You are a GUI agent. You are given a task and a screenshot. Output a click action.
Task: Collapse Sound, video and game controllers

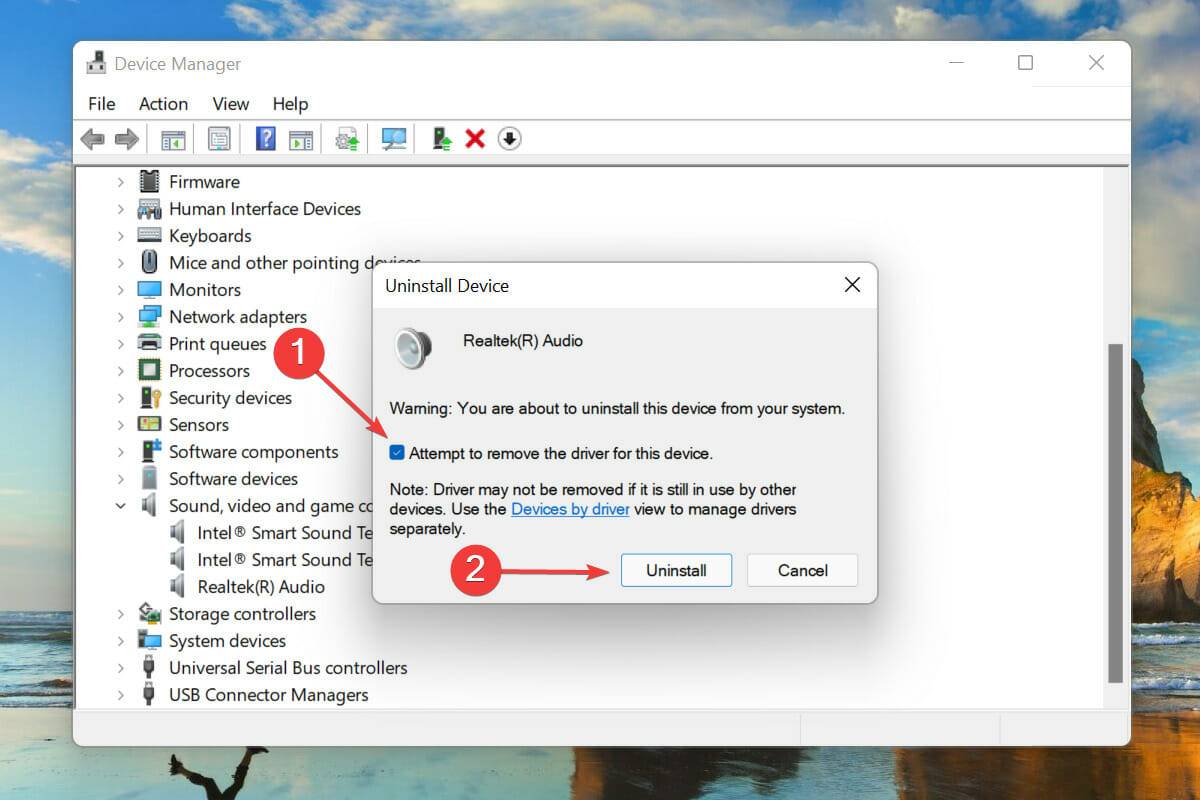pos(120,506)
